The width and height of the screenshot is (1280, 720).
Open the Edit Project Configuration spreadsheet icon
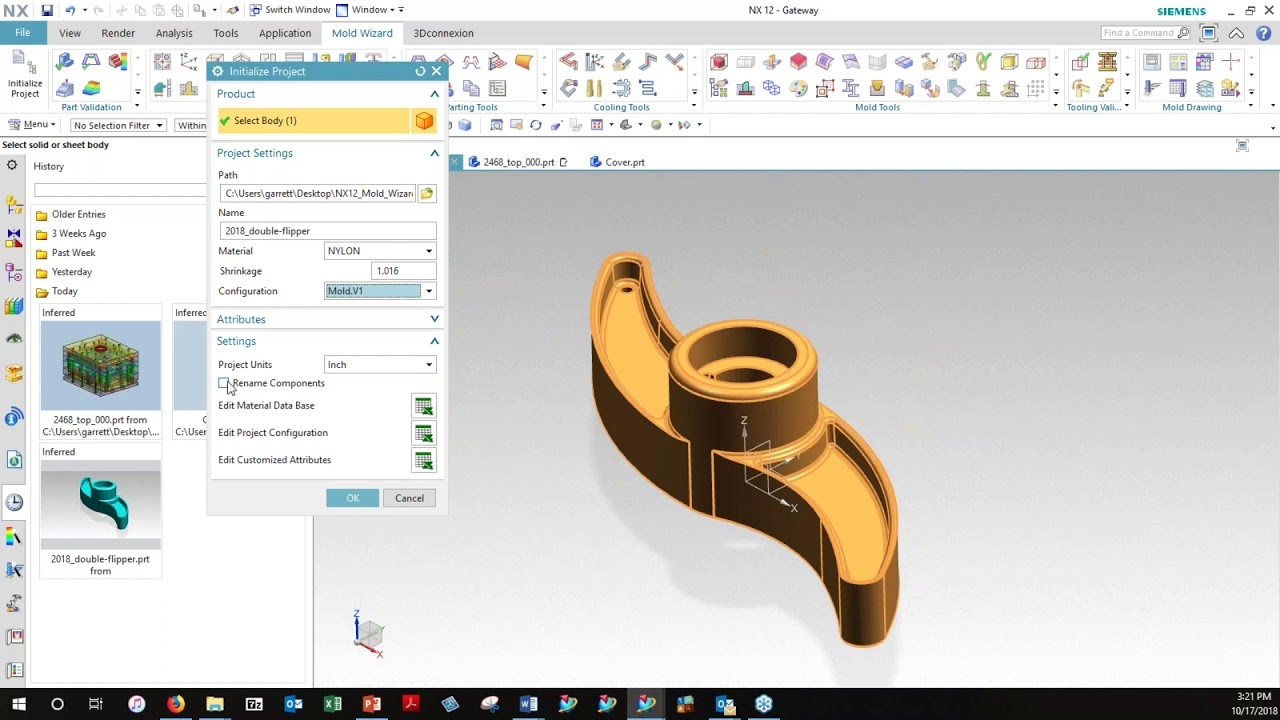(424, 433)
